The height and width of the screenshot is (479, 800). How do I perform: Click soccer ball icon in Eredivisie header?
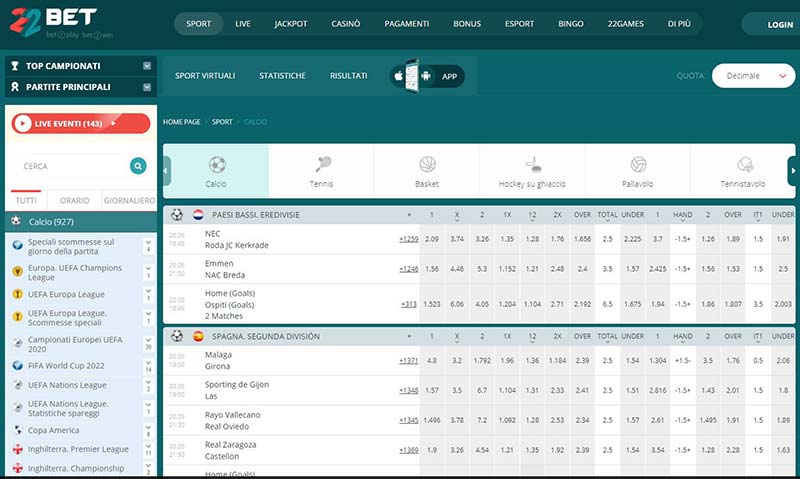pyautogui.click(x=177, y=215)
